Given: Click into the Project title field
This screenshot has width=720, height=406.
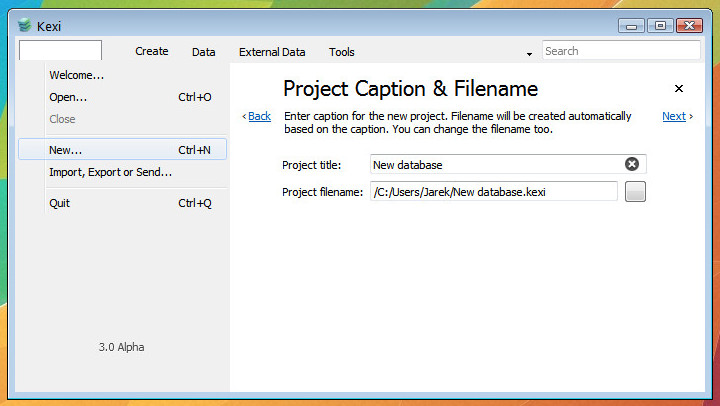Looking at the screenshot, I should coord(495,164).
